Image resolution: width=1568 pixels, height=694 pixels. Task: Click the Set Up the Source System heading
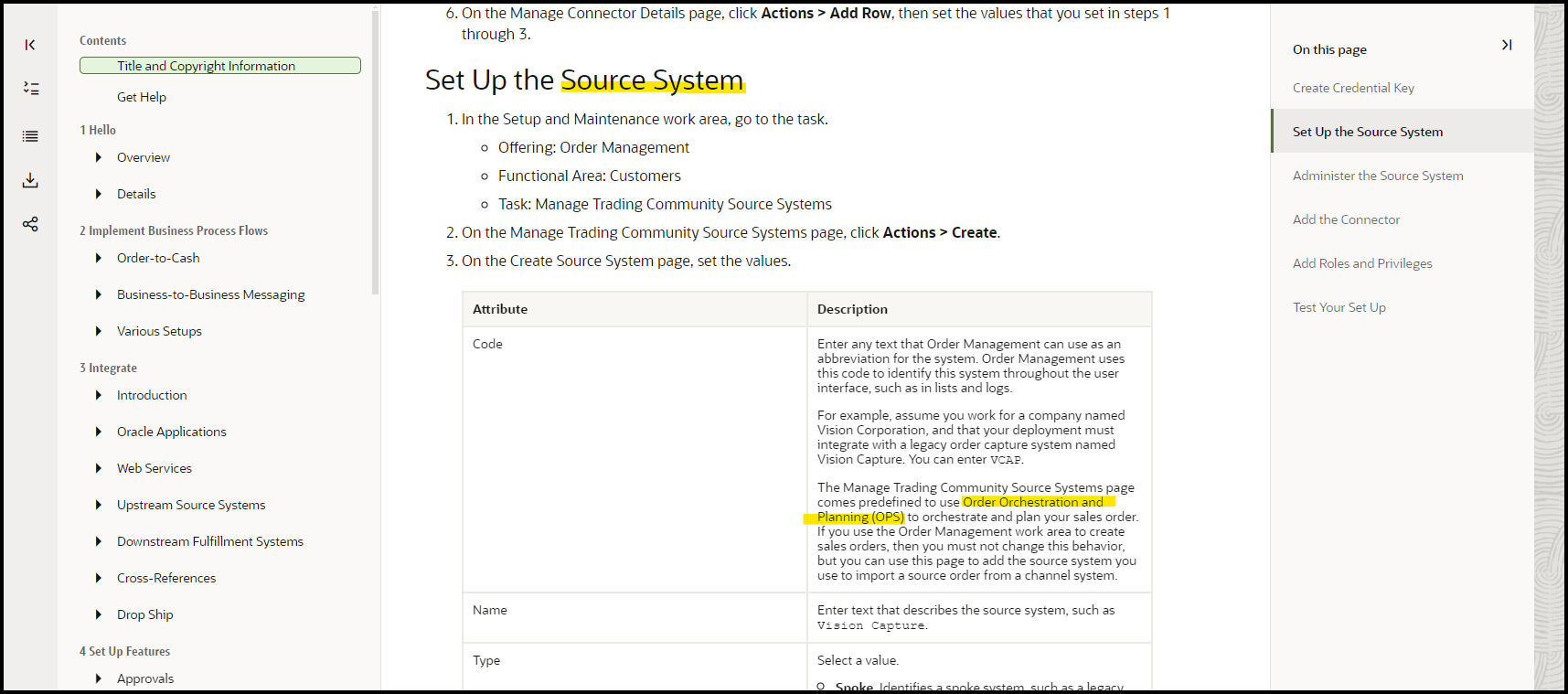(x=584, y=80)
